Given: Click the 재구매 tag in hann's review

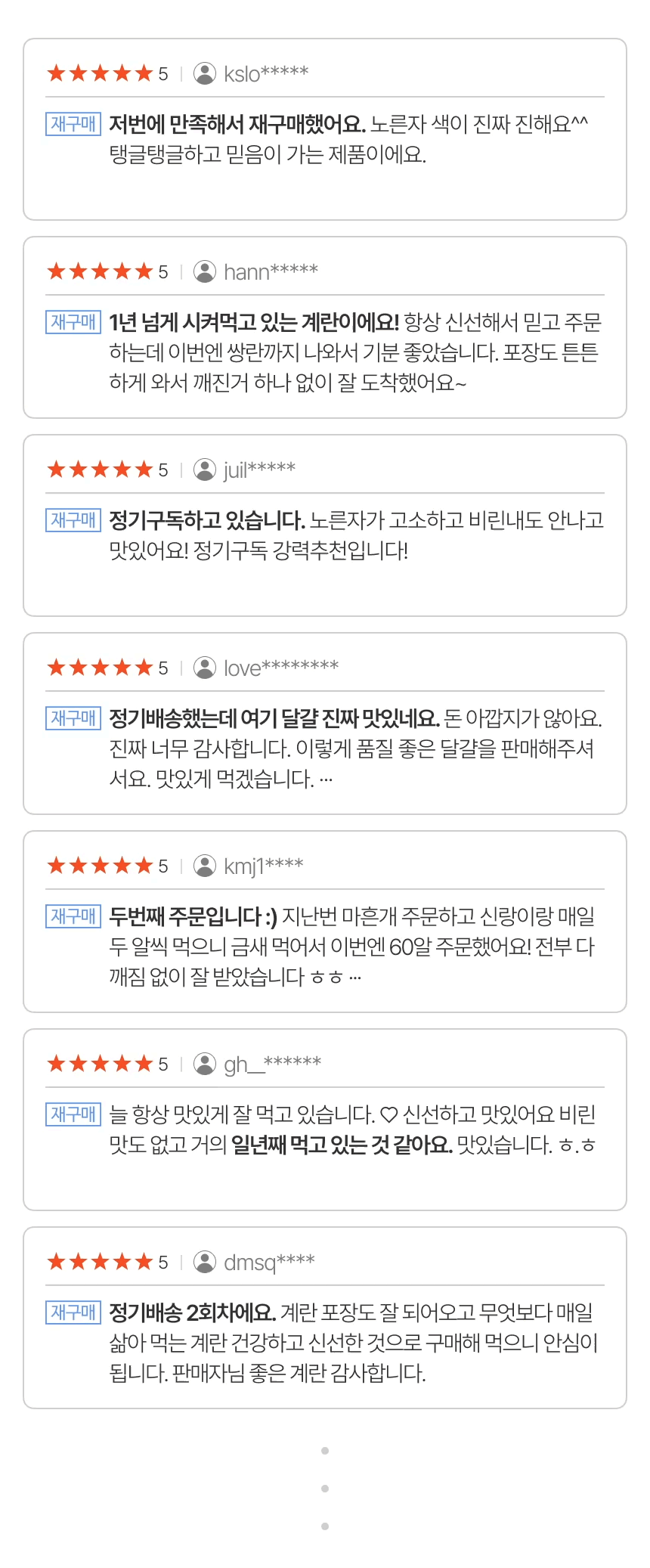Looking at the screenshot, I should pos(73,322).
